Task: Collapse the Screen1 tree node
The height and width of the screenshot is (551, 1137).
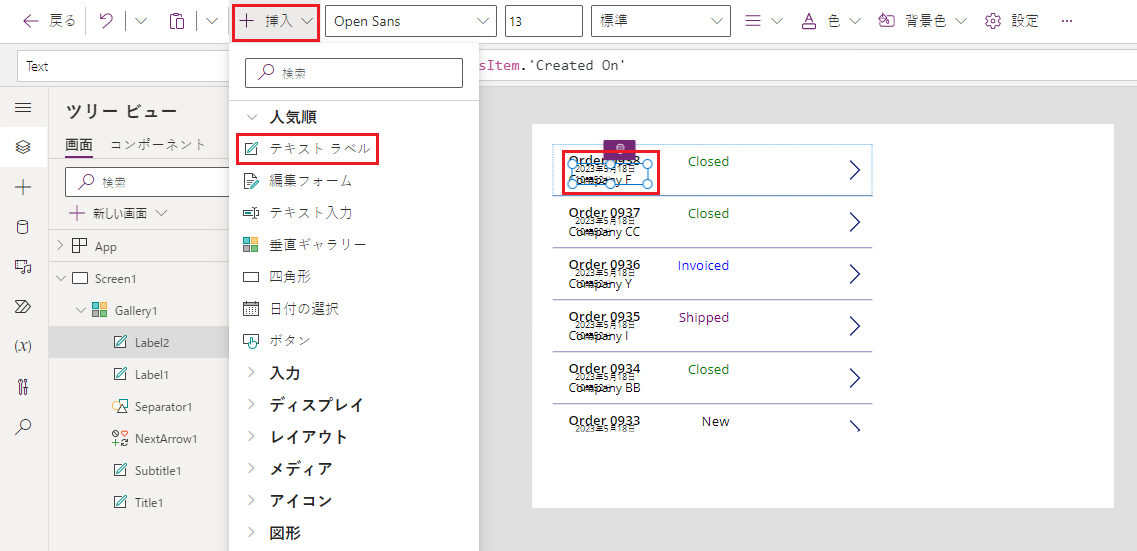Action: click(59, 278)
